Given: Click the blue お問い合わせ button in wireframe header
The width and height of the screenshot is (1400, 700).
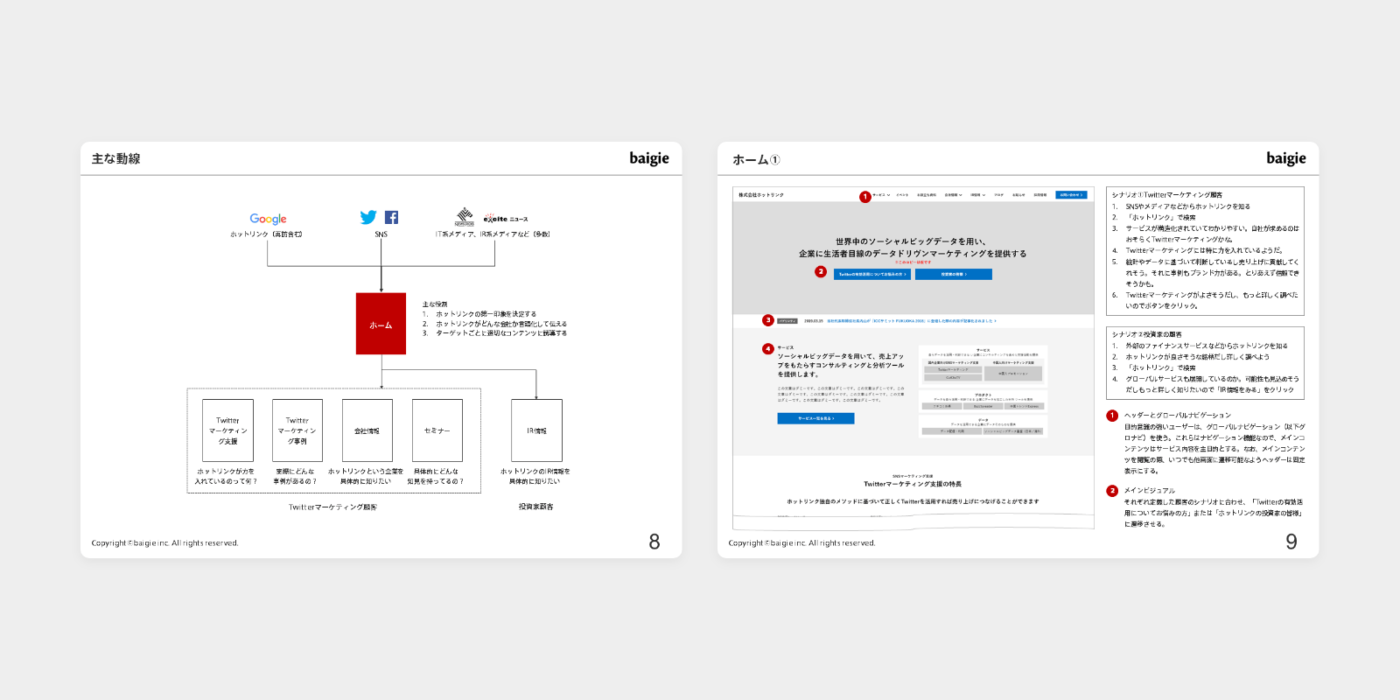Looking at the screenshot, I should click(1071, 195).
